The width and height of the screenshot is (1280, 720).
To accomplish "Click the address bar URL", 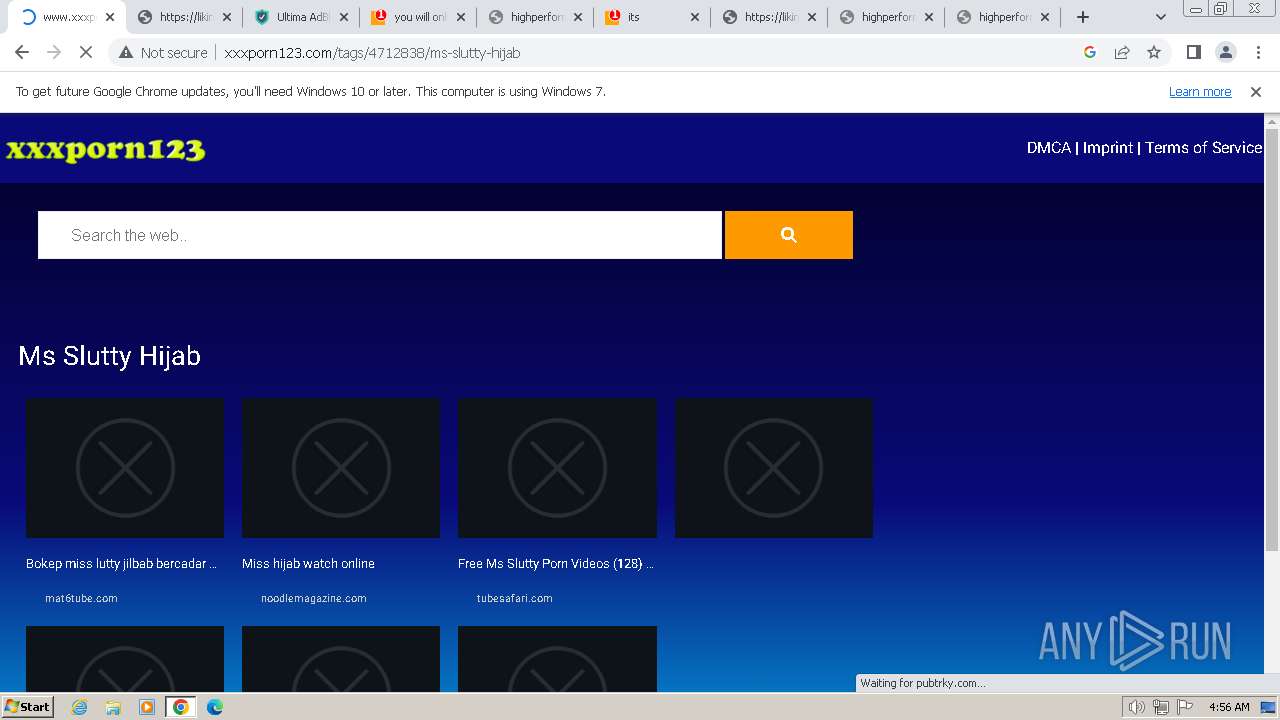I will (x=372, y=52).
